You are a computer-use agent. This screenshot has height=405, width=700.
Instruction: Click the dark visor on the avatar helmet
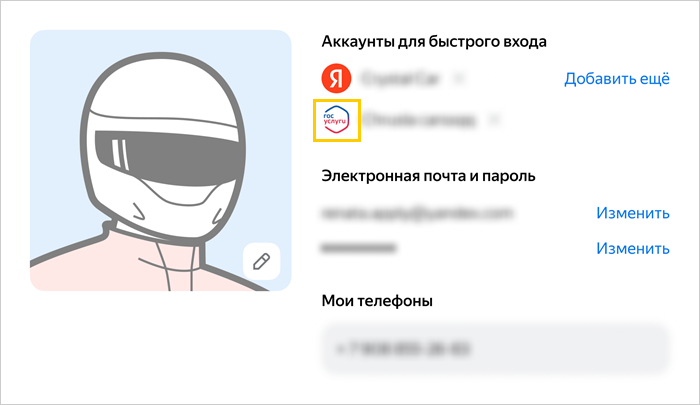(x=171, y=157)
